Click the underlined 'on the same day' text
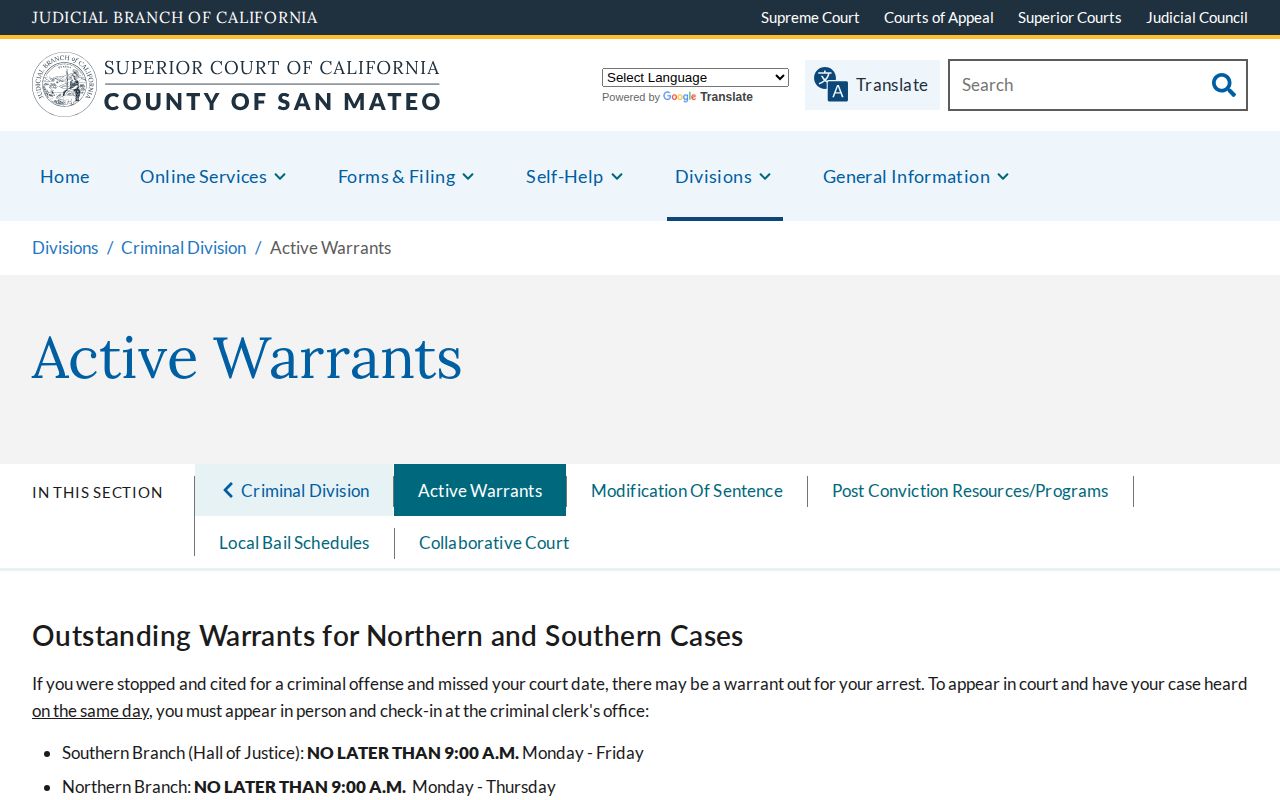Image resolution: width=1280 pixels, height=800 pixels. pyautogui.click(x=91, y=711)
